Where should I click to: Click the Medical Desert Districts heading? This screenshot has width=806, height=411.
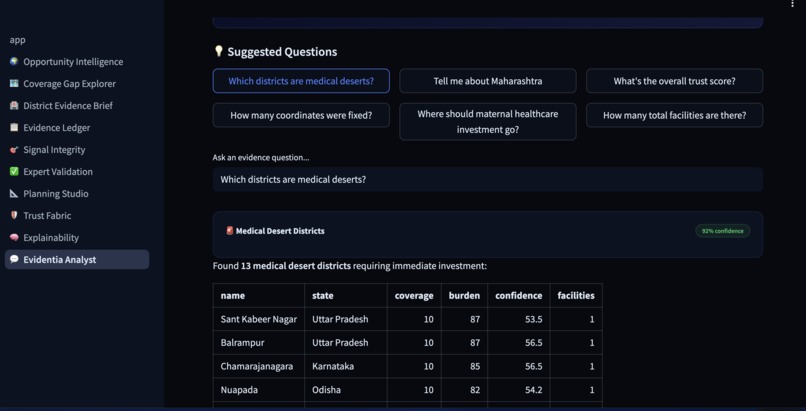click(280, 231)
